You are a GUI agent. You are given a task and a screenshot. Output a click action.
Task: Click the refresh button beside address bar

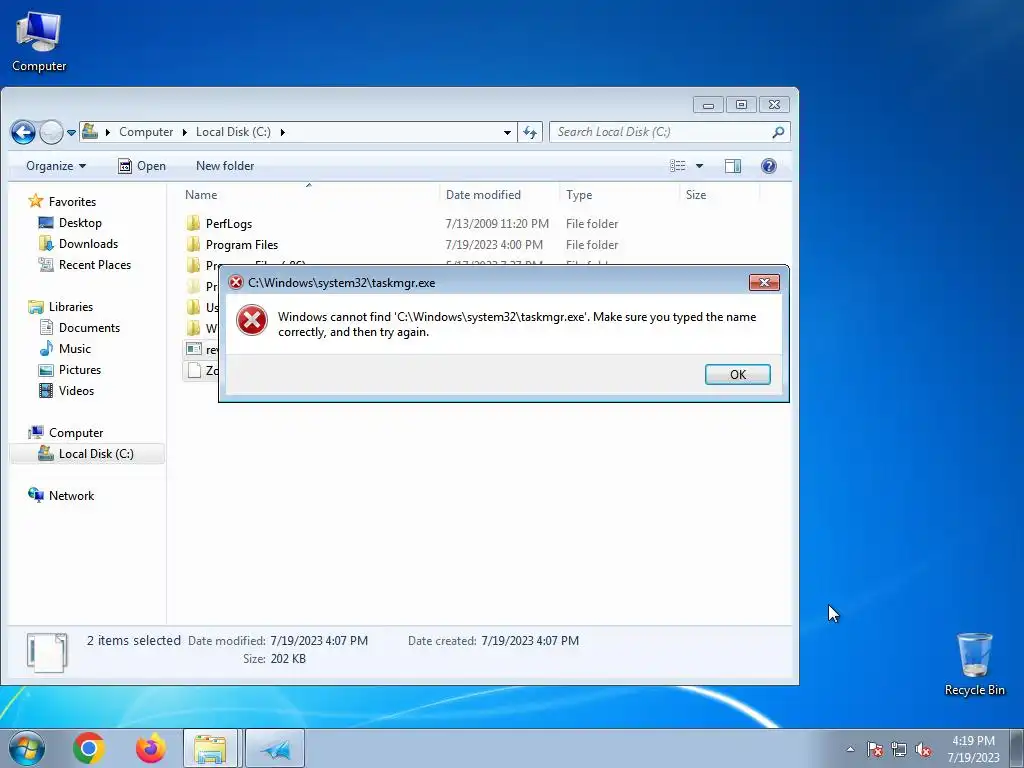point(530,133)
